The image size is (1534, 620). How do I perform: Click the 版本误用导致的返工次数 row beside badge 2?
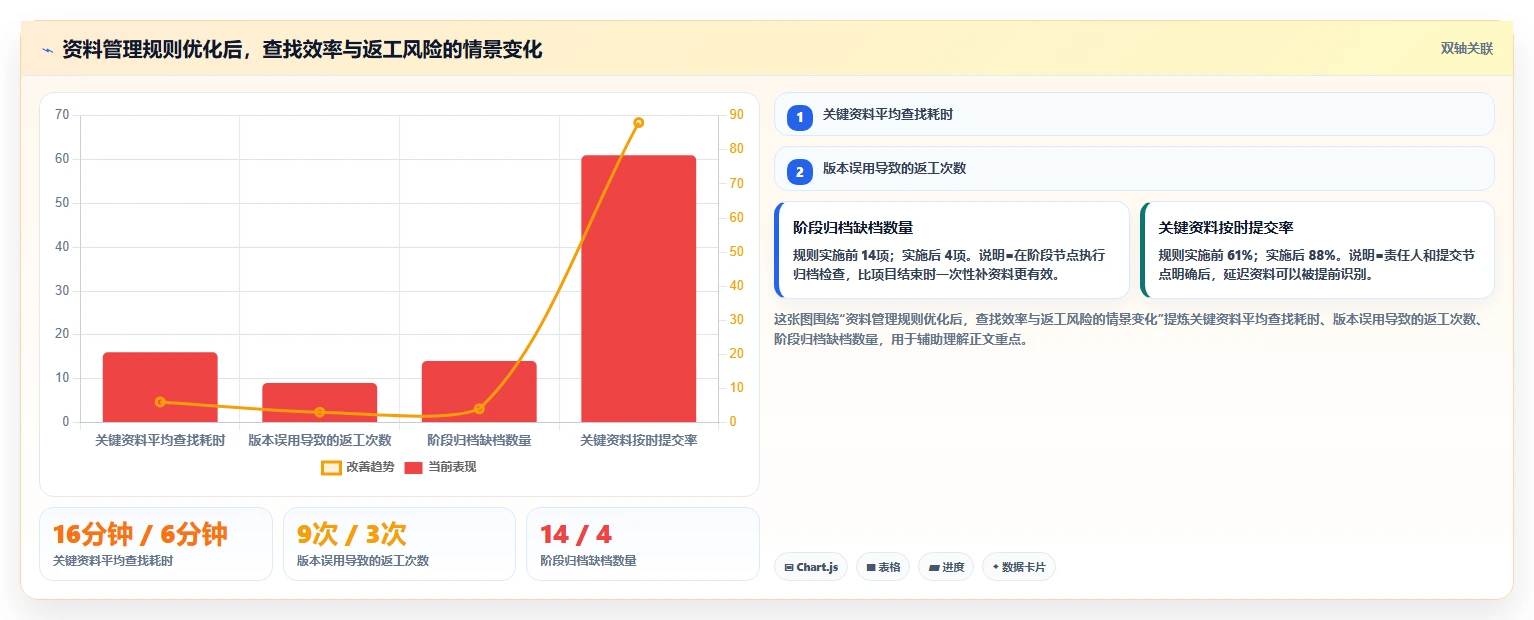pos(1134,168)
